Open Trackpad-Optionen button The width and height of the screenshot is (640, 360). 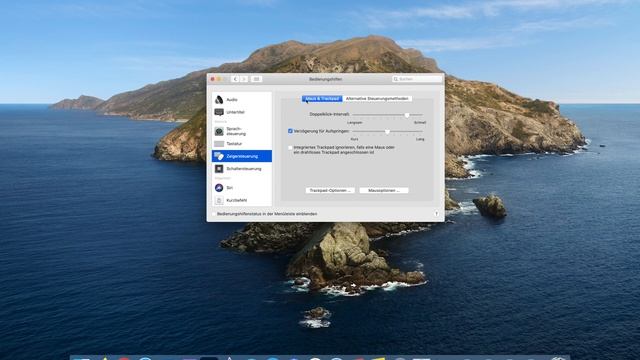[330, 190]
